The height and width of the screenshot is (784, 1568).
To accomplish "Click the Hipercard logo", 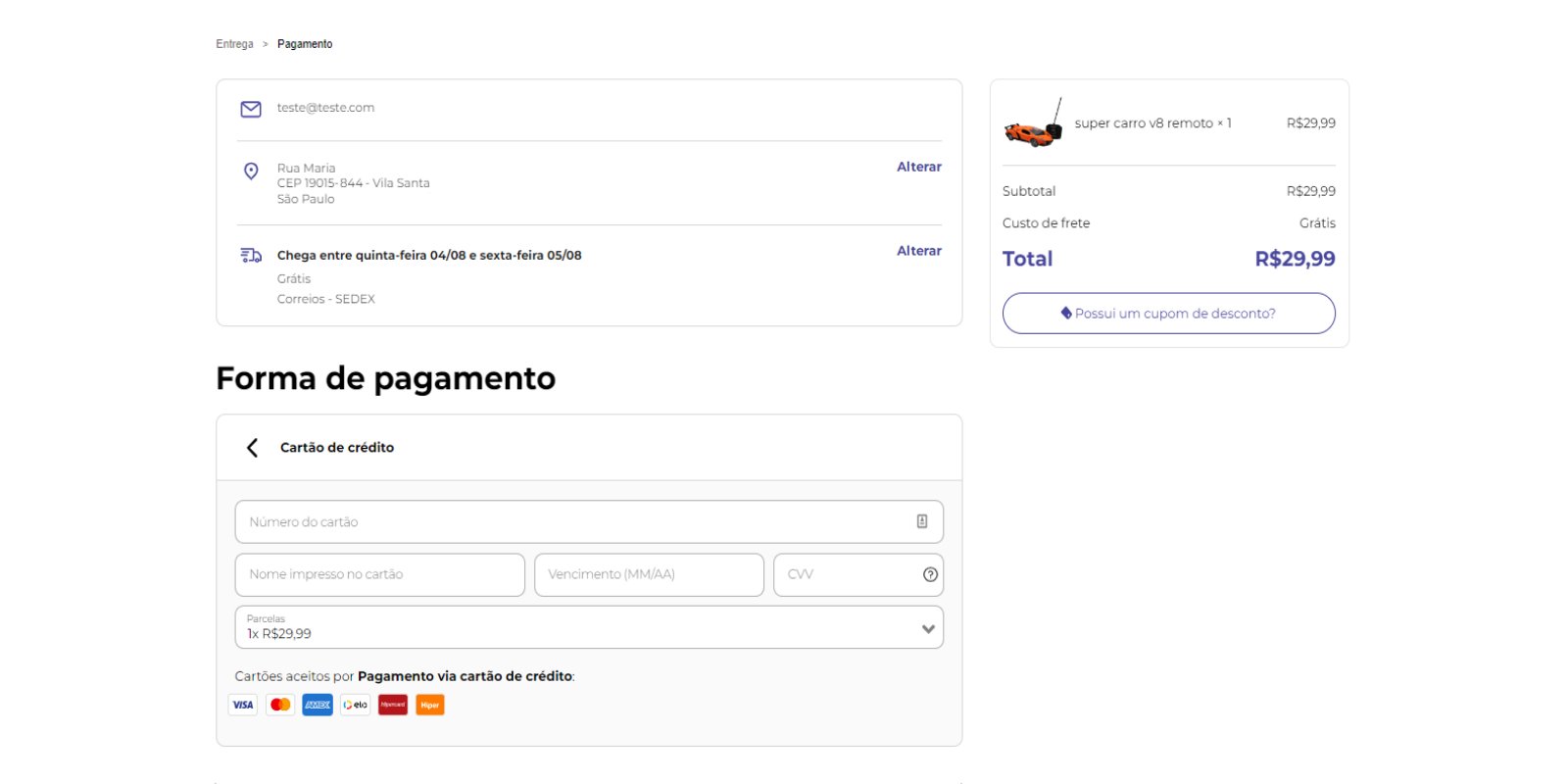I will pyautogui.click(x=393, y=705).
